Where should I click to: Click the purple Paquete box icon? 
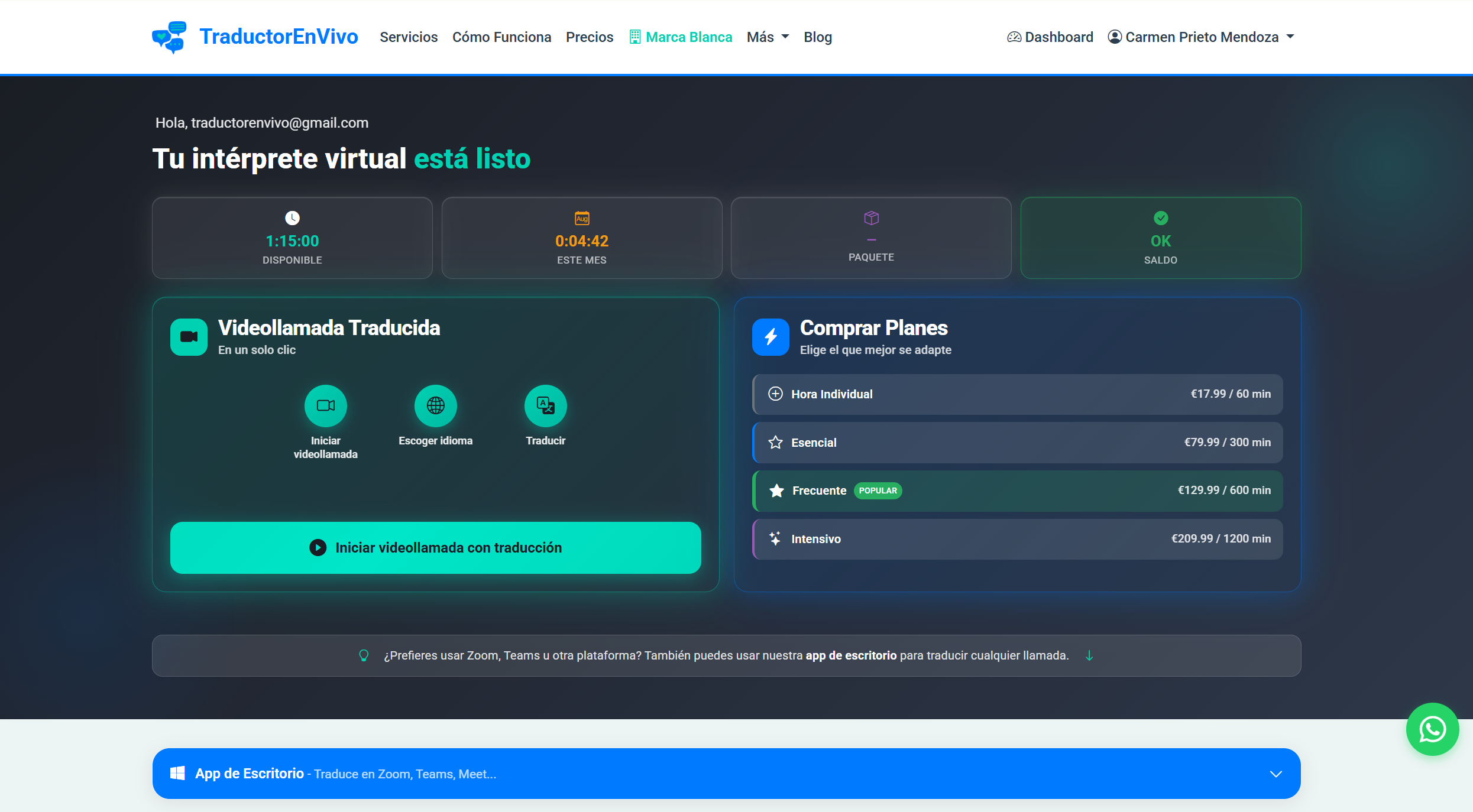point(870,217)
